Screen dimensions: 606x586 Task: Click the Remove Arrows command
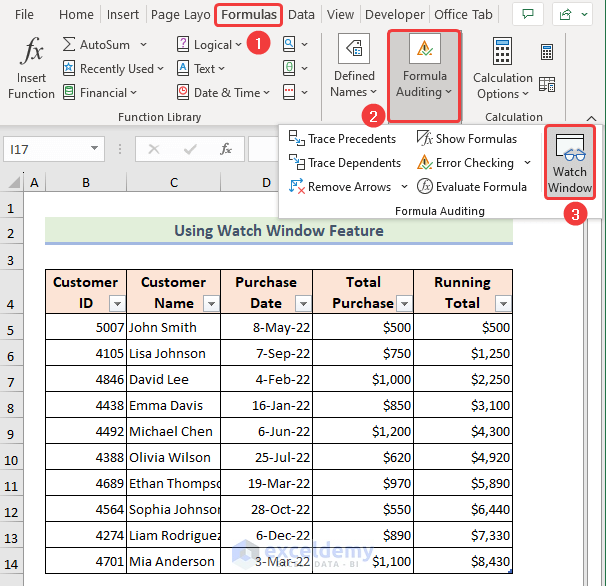tap(348, 187)
